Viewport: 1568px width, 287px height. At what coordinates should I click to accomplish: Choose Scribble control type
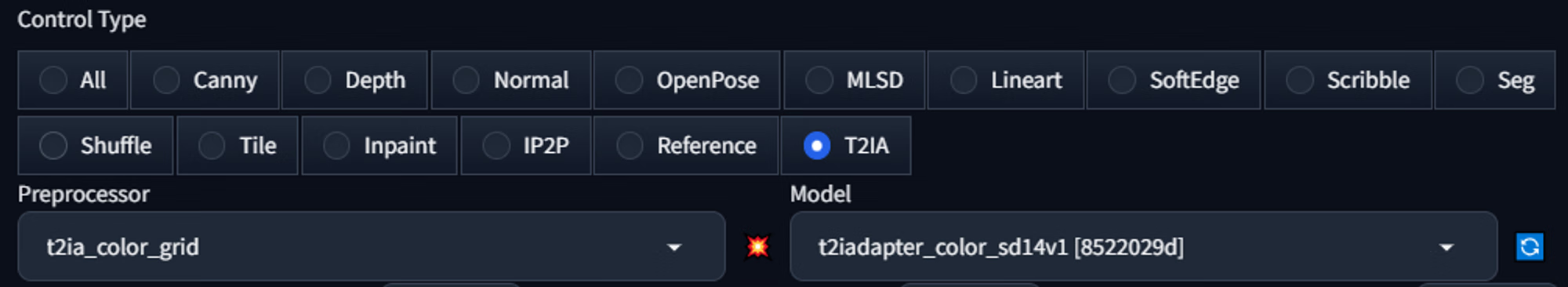pos(1348,80)
